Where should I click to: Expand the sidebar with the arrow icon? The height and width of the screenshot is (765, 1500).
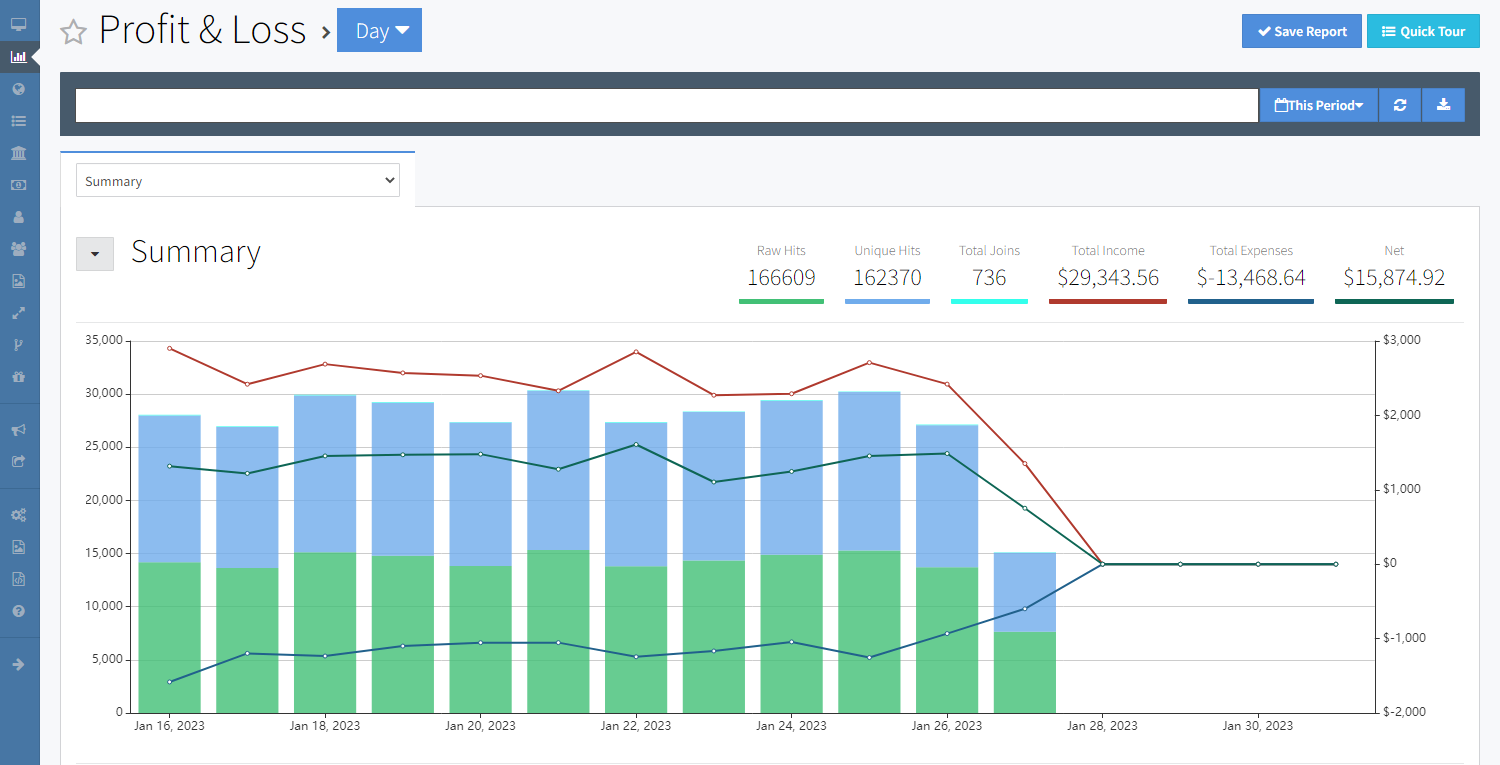tap(18, 664)
